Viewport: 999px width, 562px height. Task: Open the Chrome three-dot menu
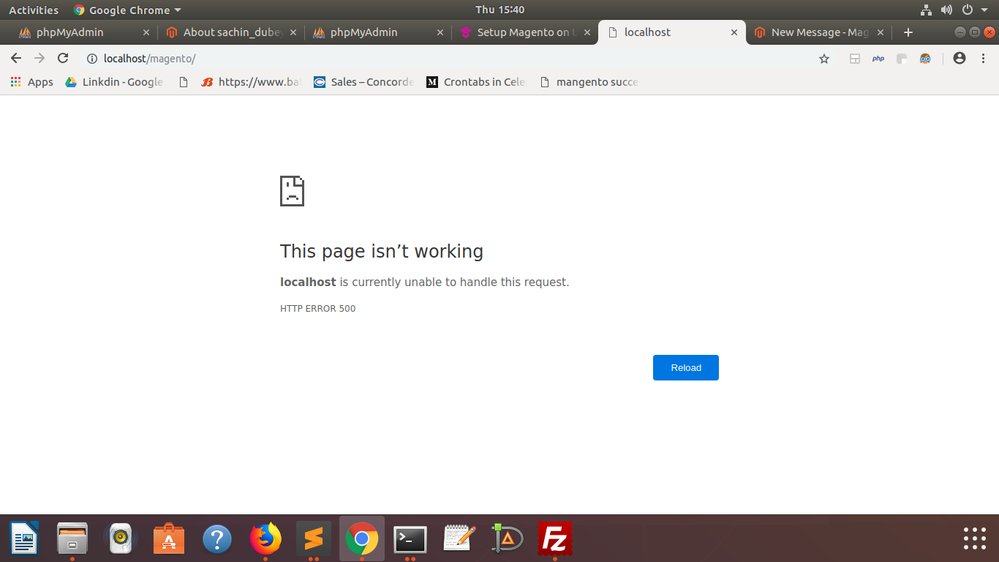coord(982,59)
